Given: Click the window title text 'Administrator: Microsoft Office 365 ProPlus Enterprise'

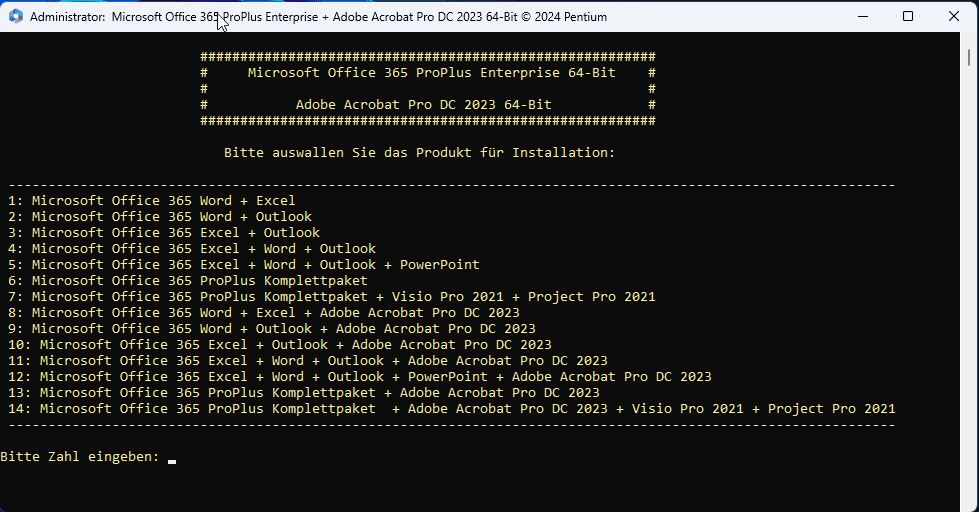Looking at the screenshot, I should 174,17.
